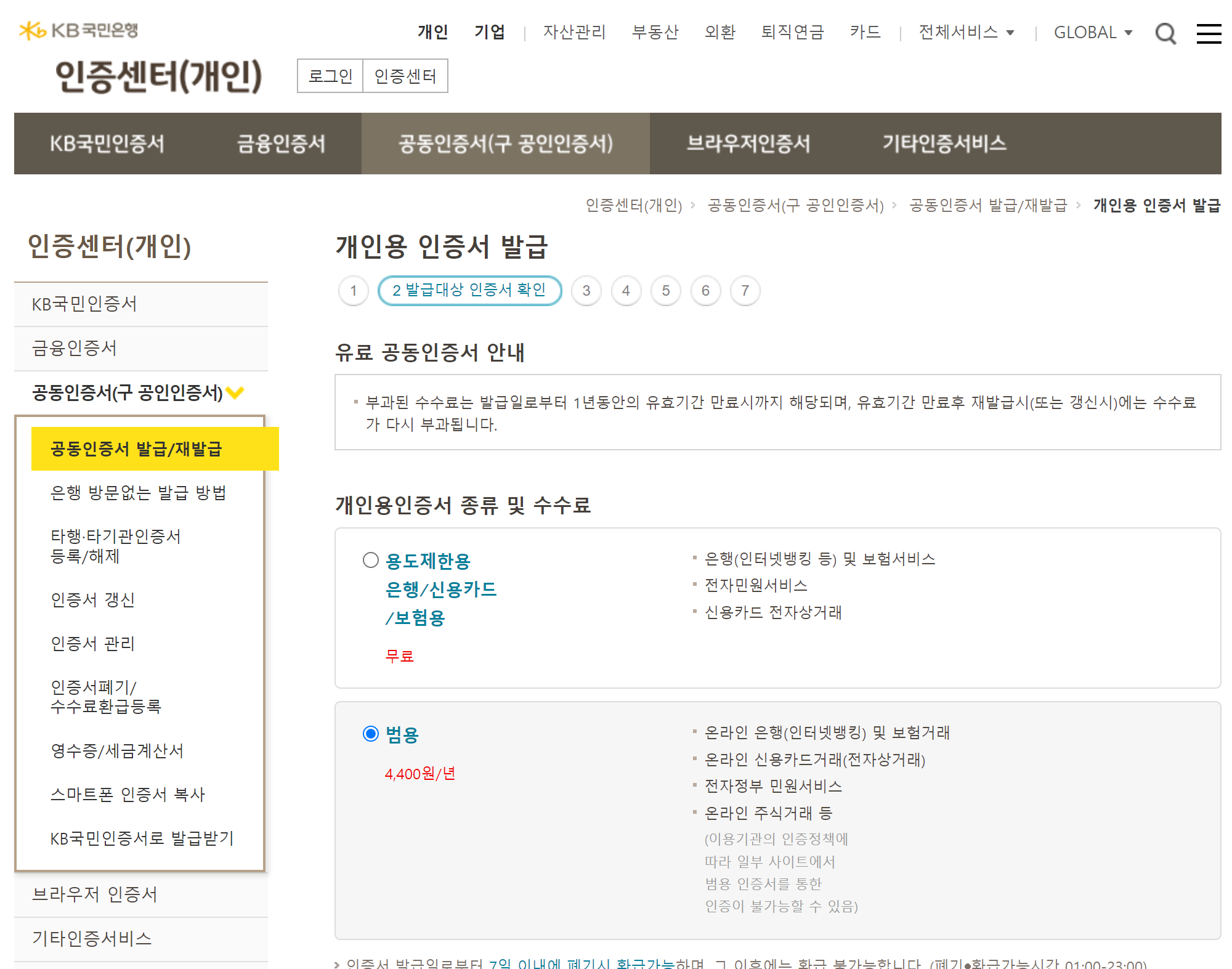
Task: Expand the 전체서비스 dropdown
Action: coord(966,32)
